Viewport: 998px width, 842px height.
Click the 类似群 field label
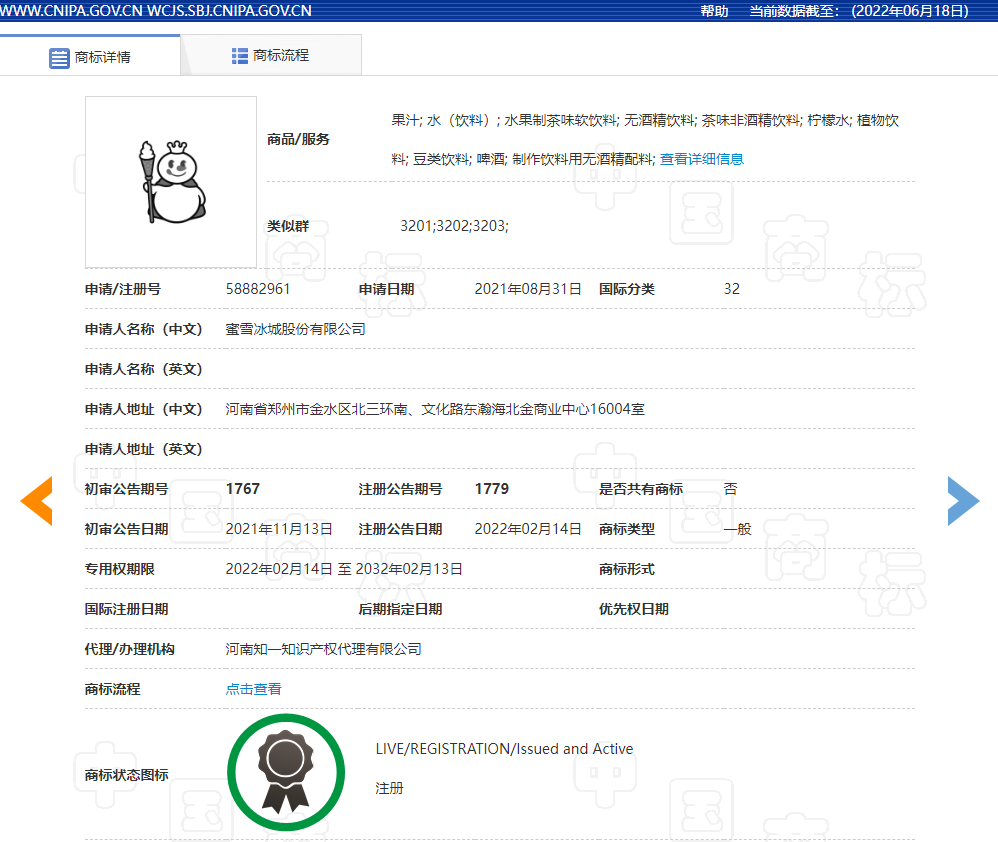288,226
